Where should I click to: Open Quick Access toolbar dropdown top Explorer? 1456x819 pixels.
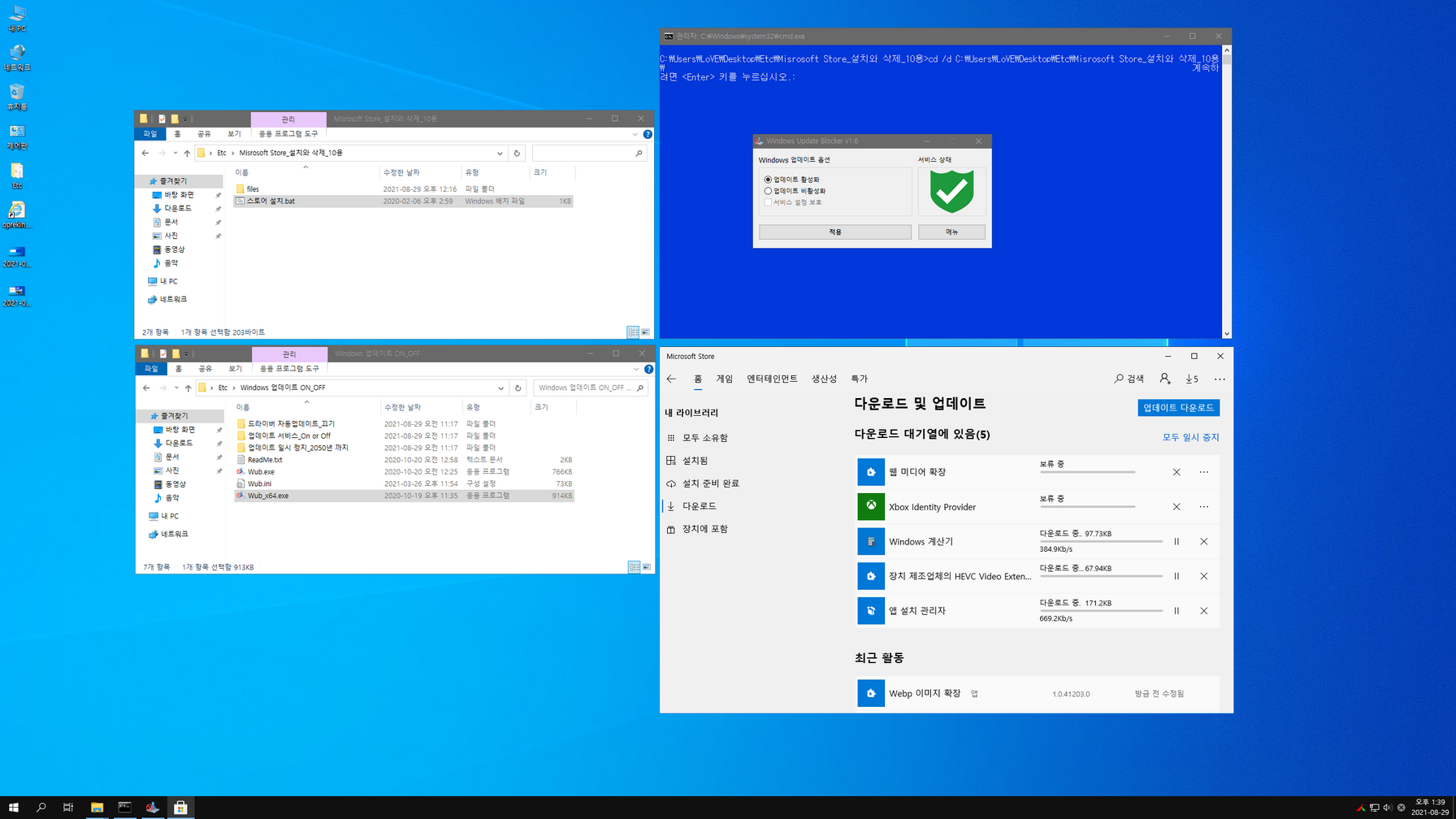tap(184, 119)
